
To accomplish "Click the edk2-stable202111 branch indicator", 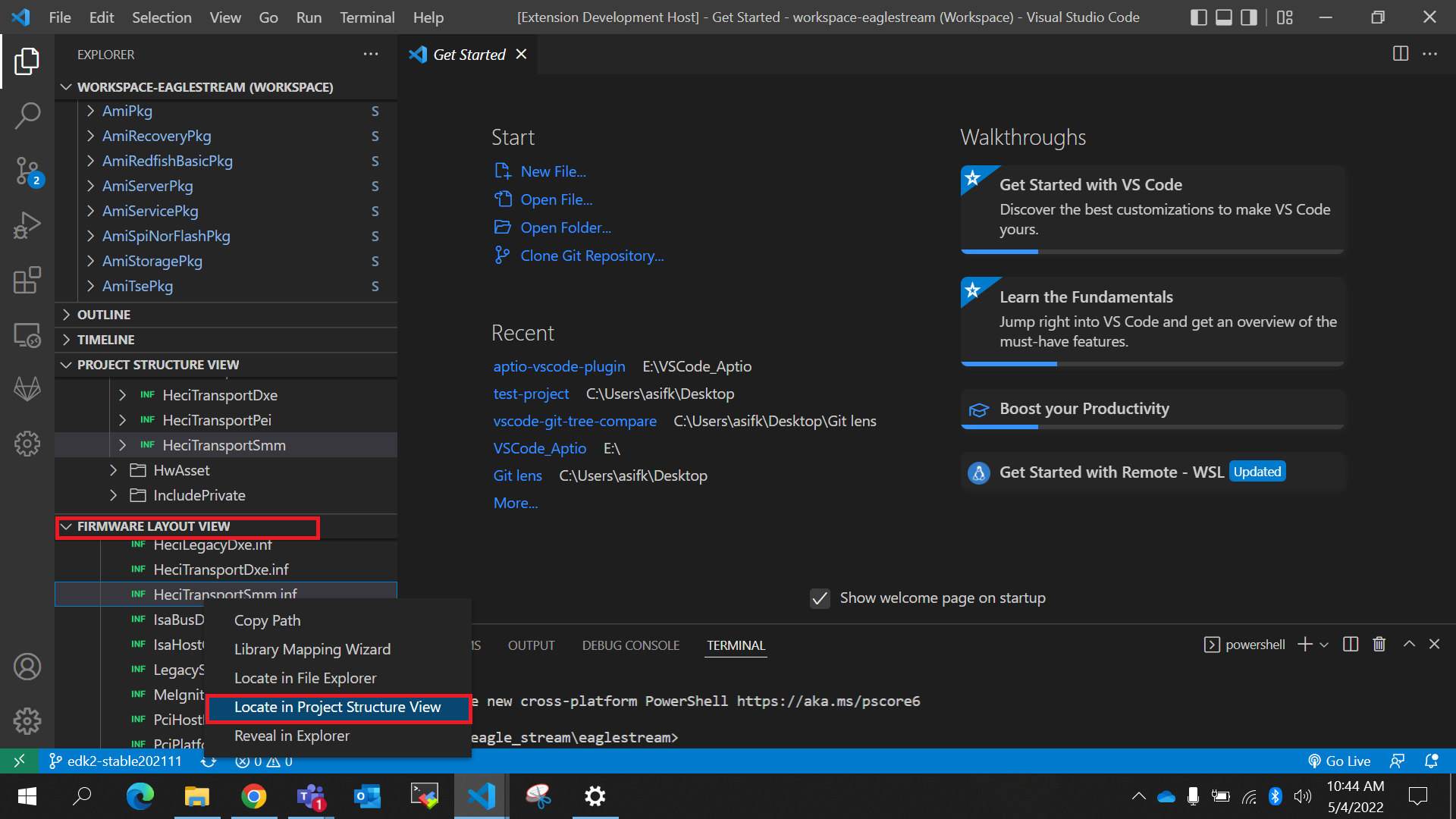I will (115, 761).
